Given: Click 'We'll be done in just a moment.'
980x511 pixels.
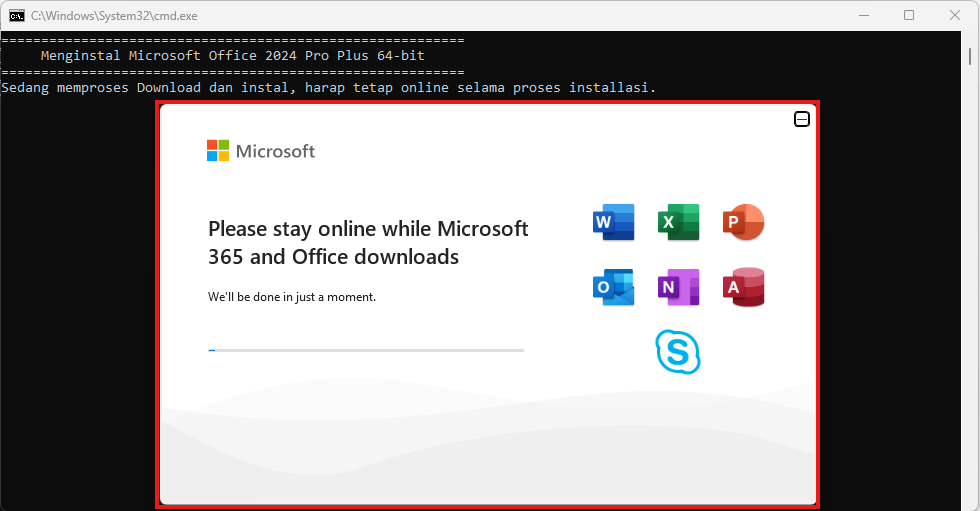Looking at the screenshot, I should click(292, 297).
